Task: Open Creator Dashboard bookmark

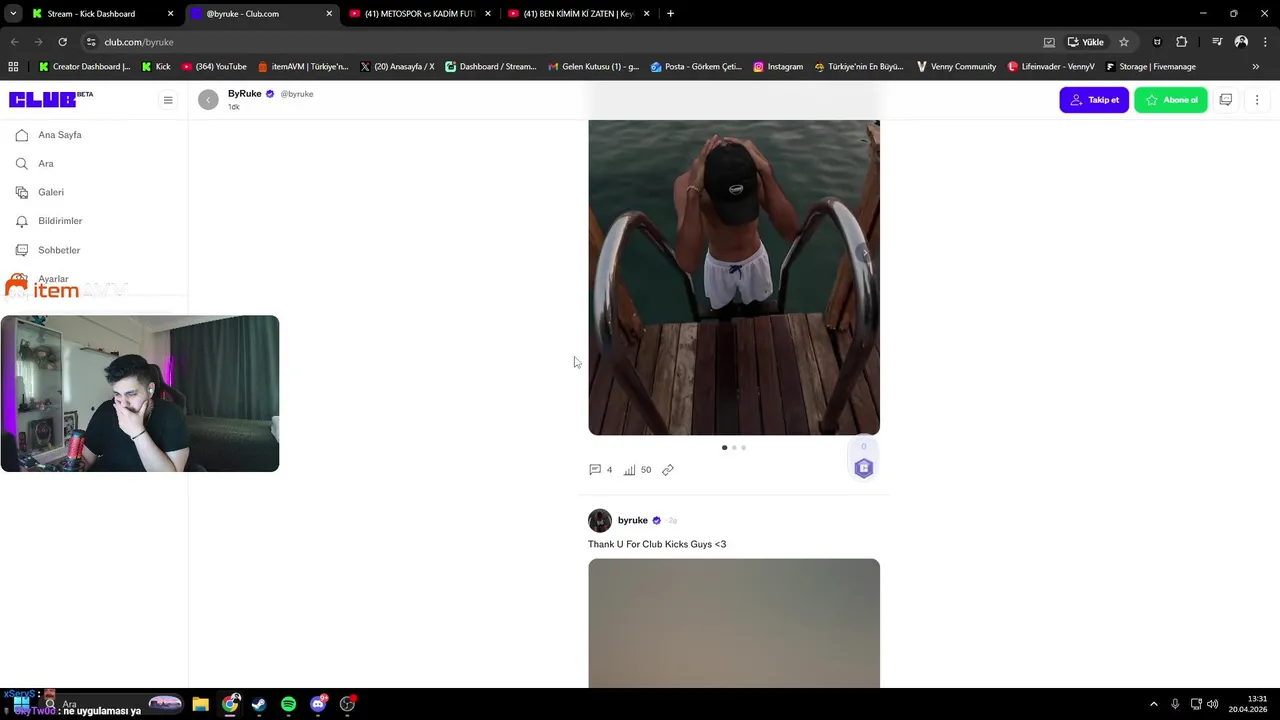Action: click(85, 66)
